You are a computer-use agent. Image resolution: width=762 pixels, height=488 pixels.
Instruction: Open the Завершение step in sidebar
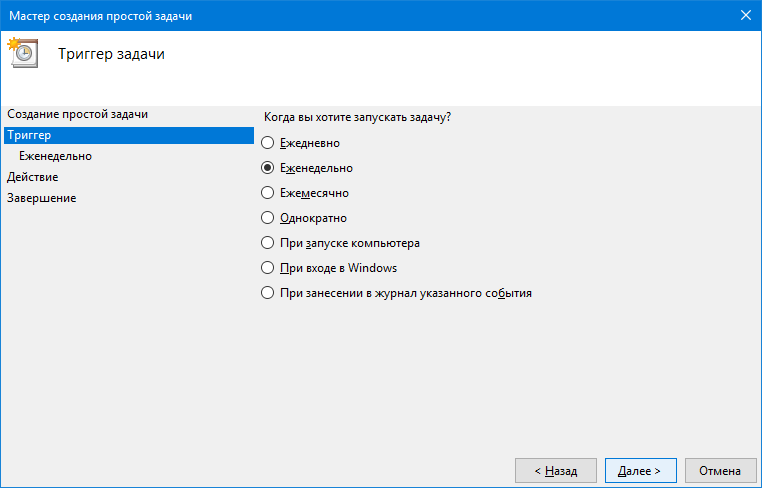(x=41, y=198)
